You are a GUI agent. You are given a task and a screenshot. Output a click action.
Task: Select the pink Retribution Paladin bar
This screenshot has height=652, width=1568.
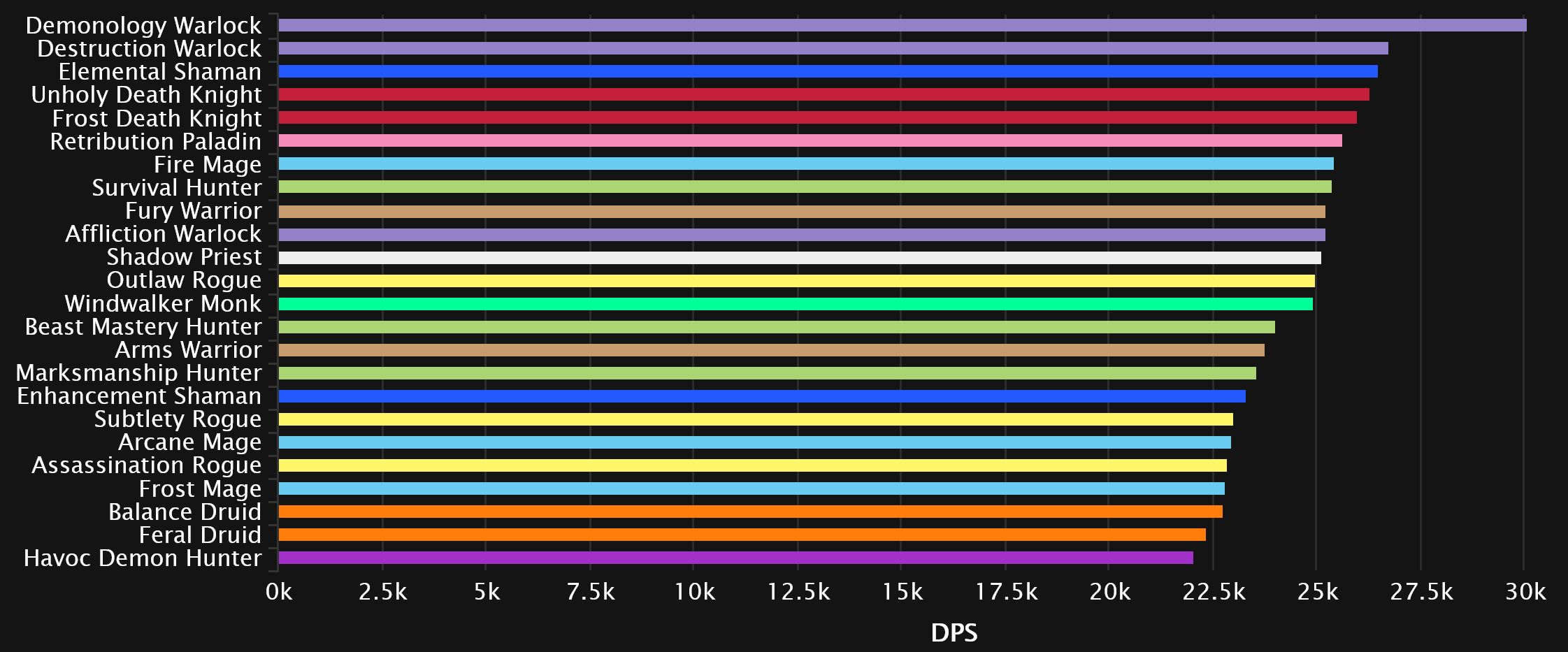point(810,140)
